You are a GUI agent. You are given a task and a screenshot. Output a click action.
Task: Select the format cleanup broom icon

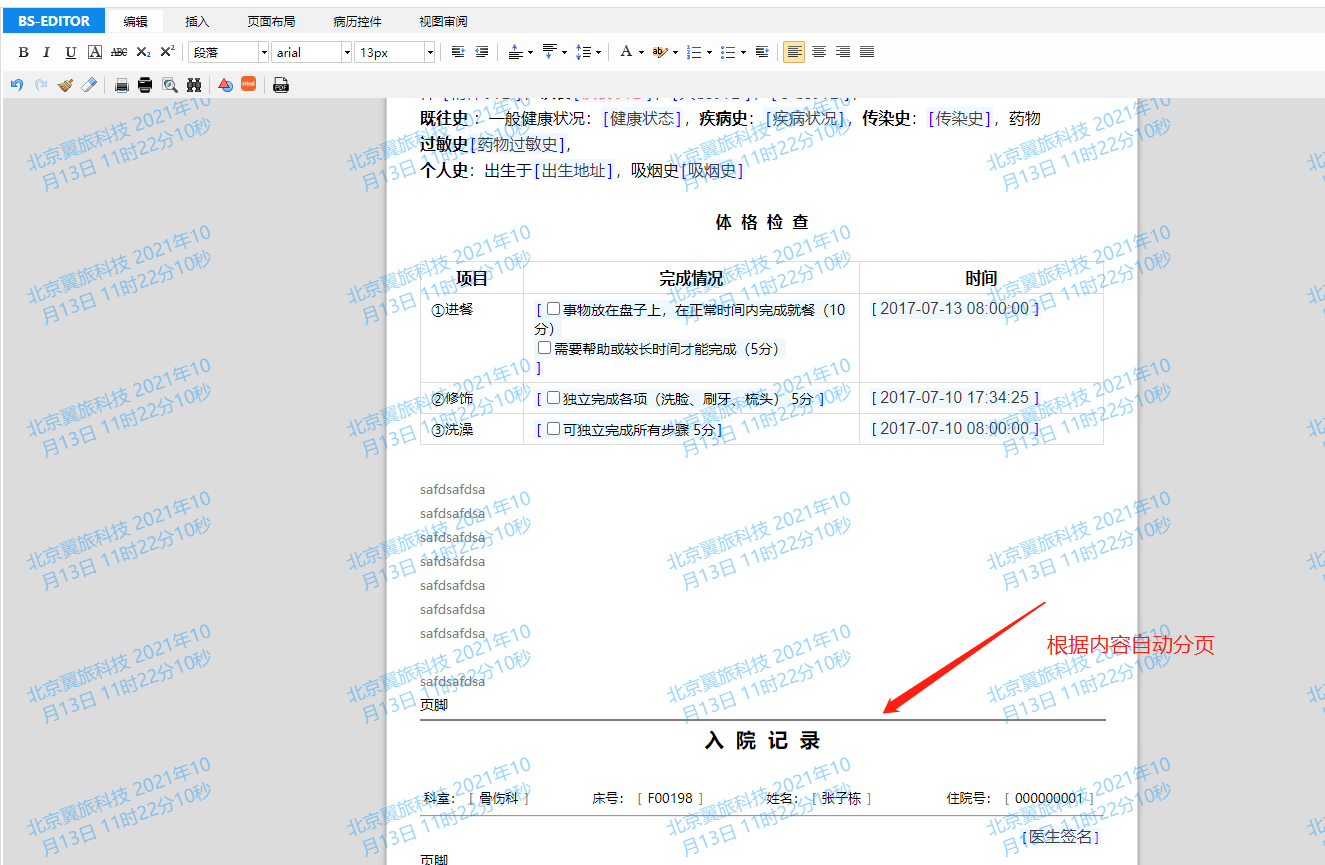64,84
